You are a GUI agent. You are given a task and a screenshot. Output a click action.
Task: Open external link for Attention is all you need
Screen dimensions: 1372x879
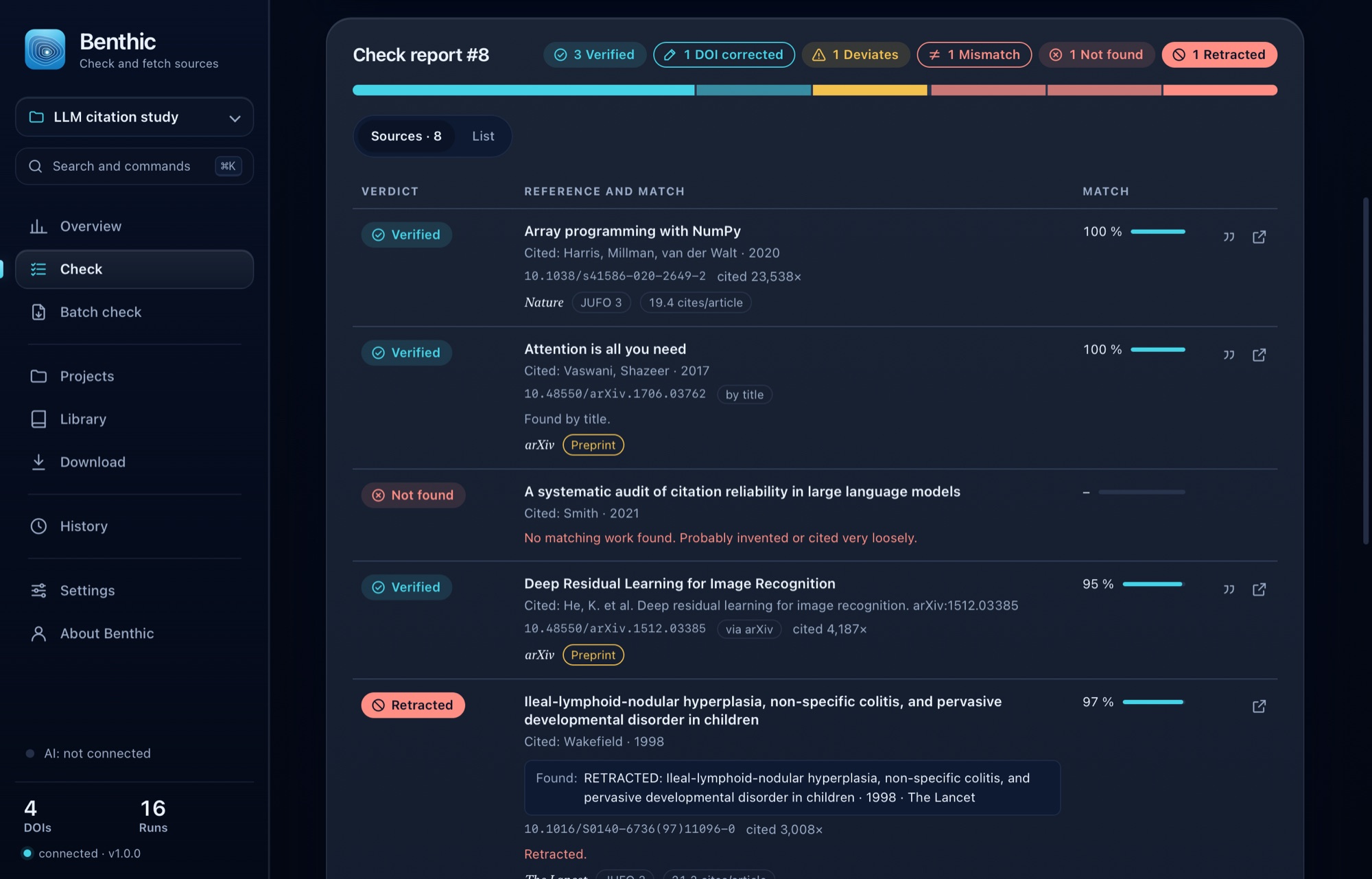[x=1259, y=355]
